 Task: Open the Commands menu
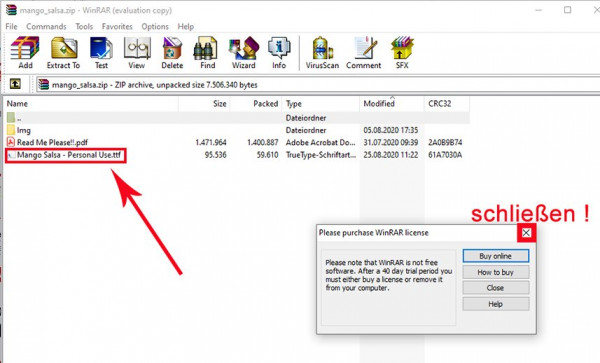pos(46,26)
